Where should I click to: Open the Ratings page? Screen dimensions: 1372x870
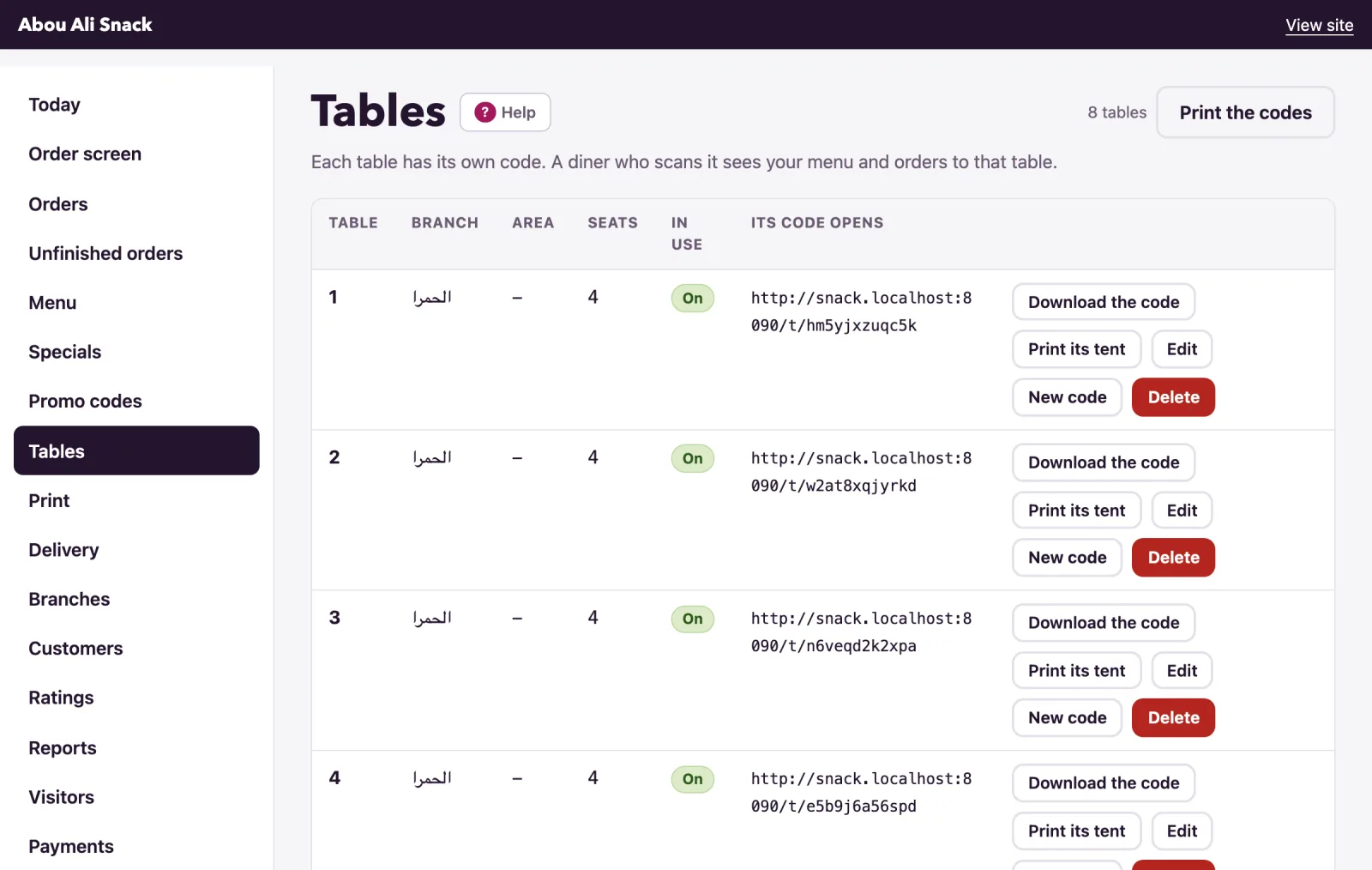click(136, 698)
